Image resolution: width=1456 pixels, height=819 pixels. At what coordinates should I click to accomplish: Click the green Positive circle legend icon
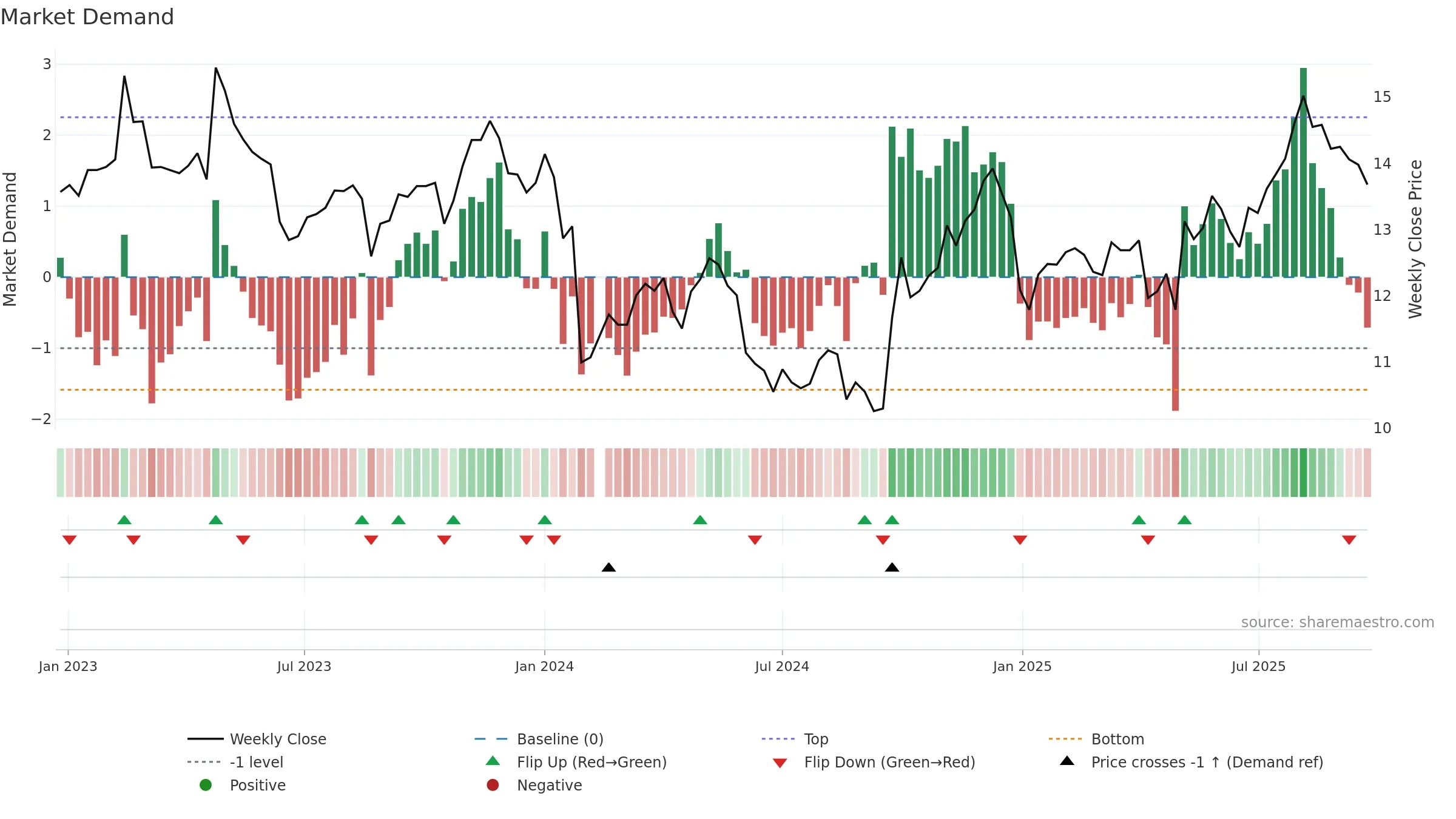206,785
